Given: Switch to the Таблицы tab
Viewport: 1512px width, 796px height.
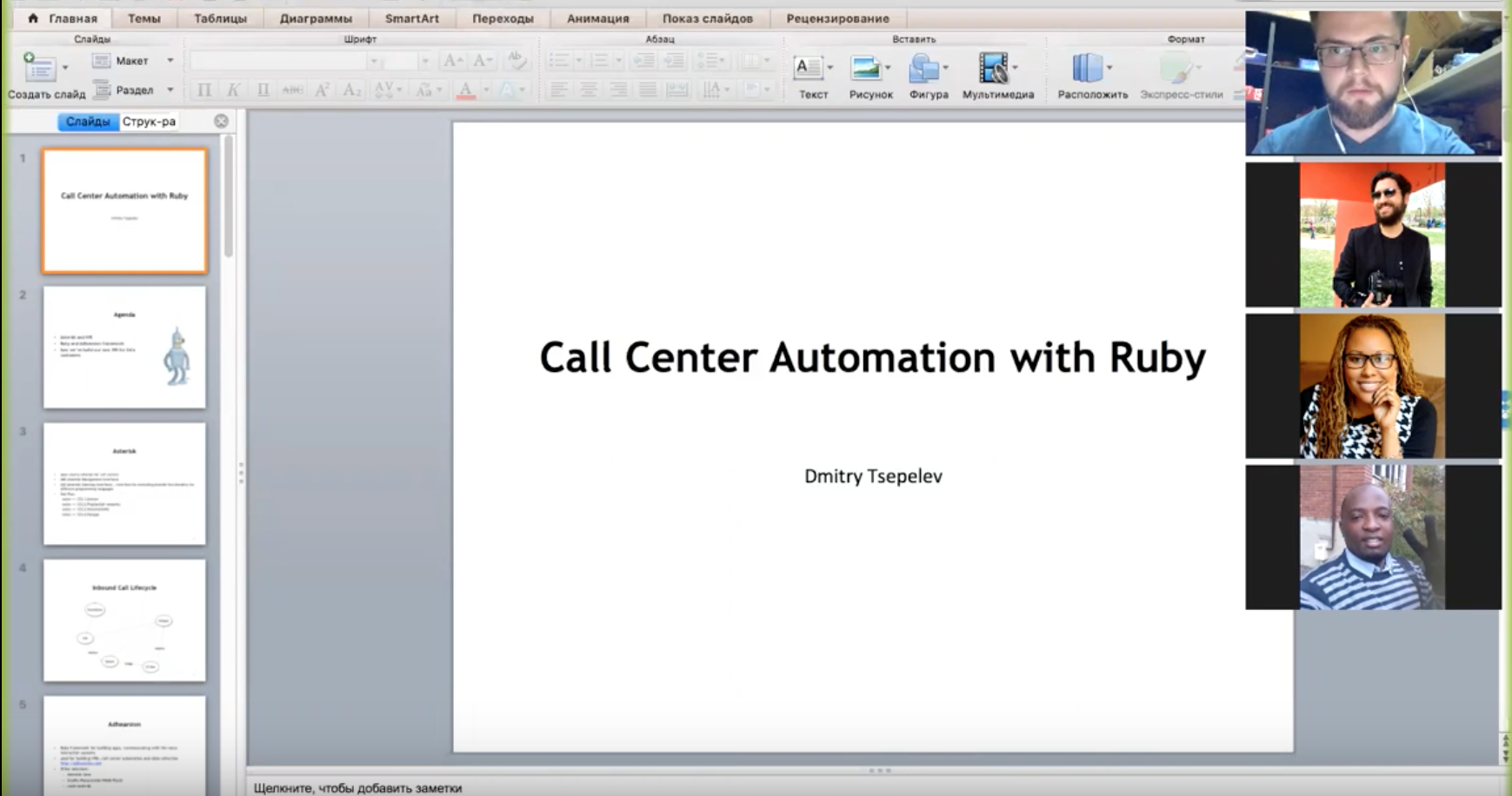Looking at the screenshot, I should 221,18.
